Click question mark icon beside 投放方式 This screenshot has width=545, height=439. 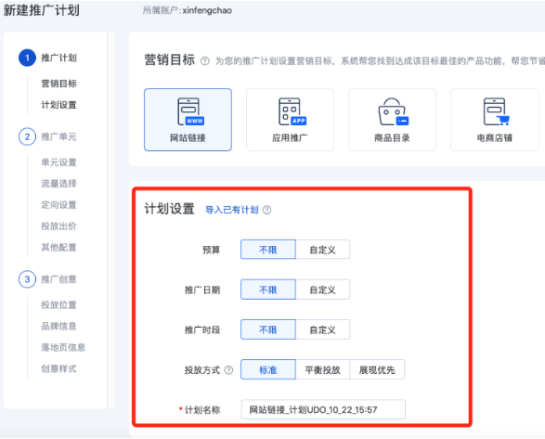(228, 370)
